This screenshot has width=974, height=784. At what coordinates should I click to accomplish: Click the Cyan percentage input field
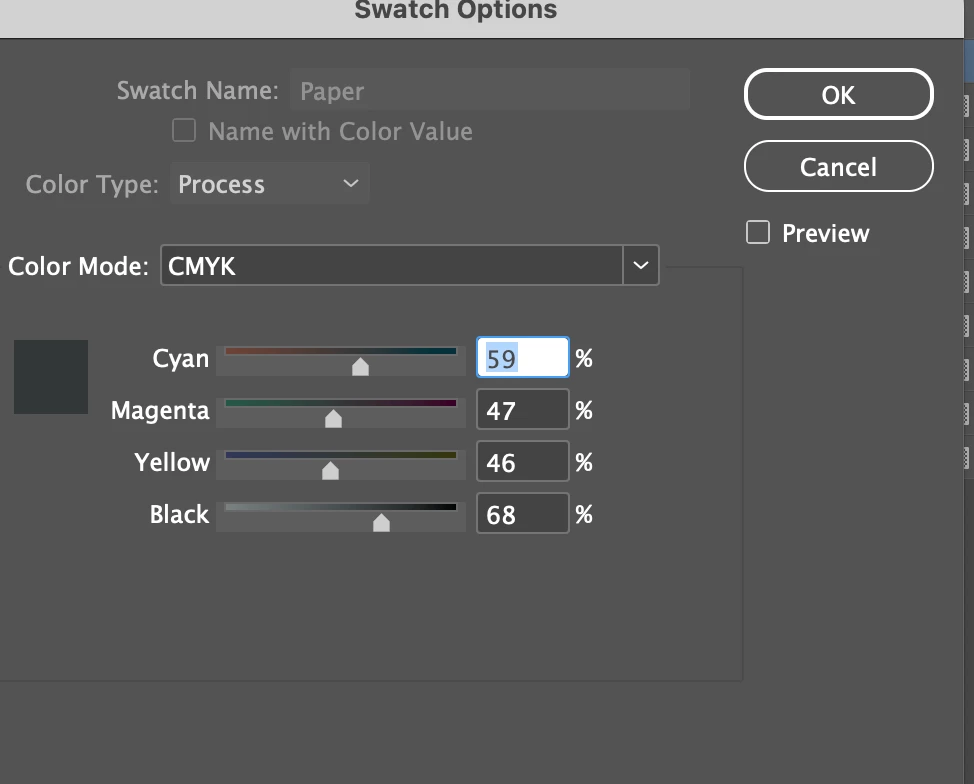[x=522, y=358]
